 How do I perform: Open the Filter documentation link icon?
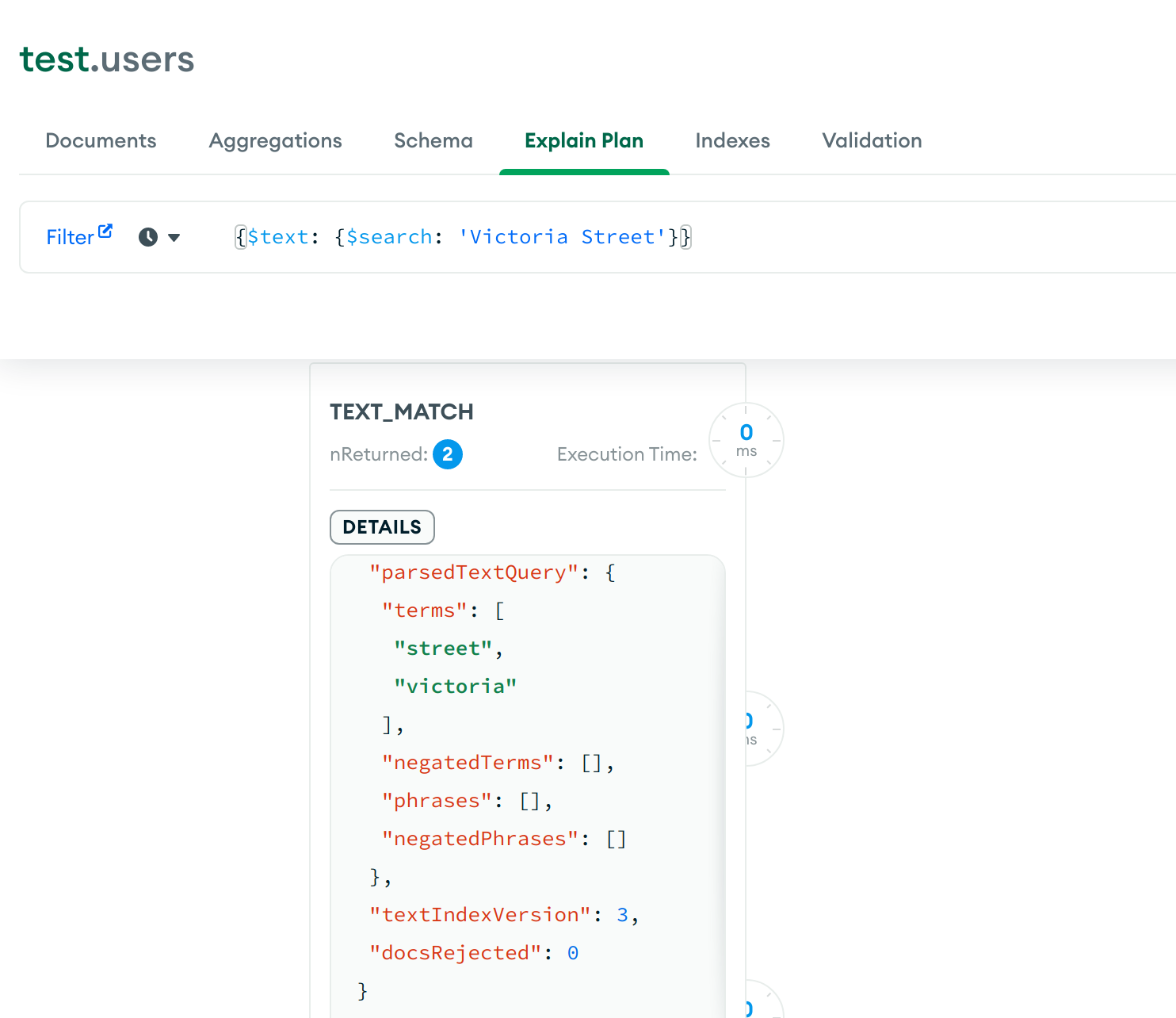[x=105, y=232]
